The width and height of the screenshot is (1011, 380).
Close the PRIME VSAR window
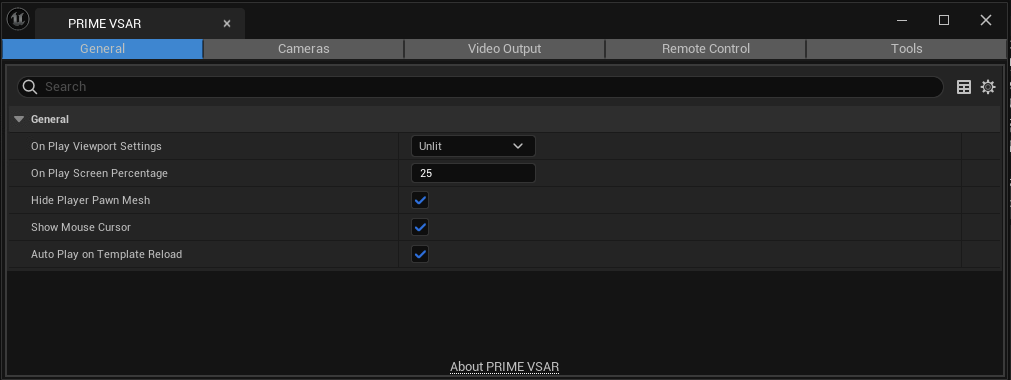tap(986, 20)
